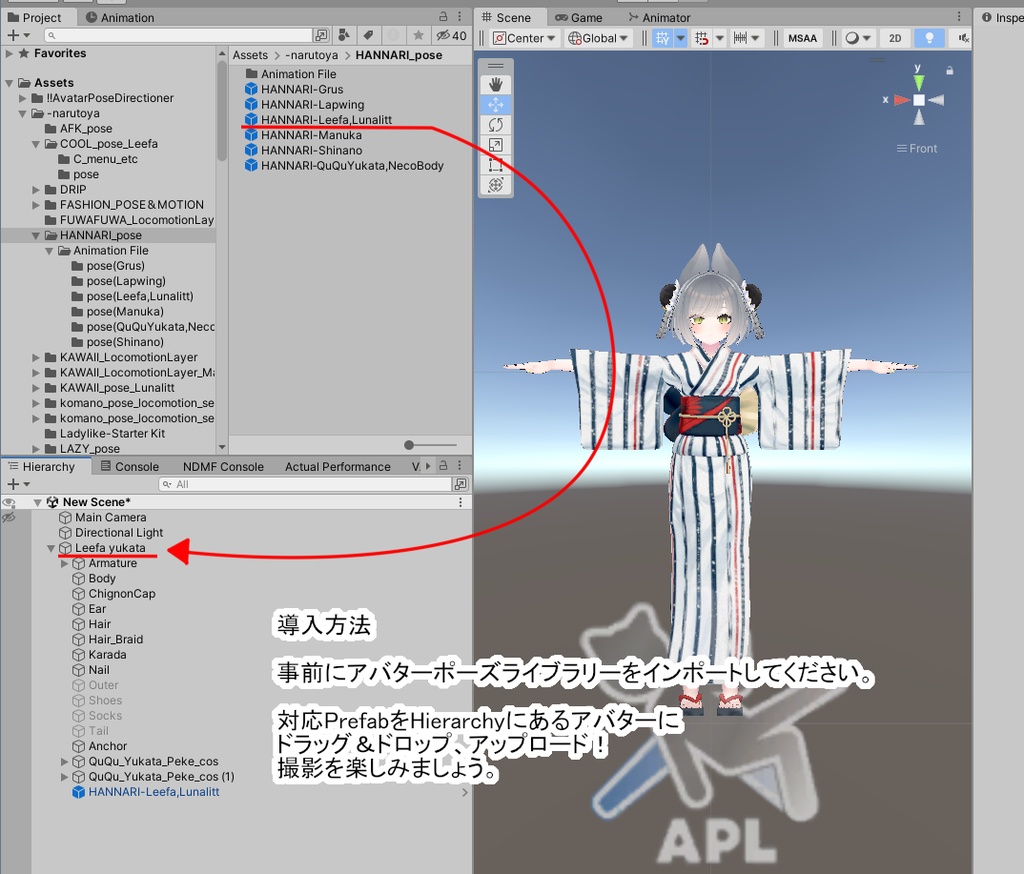The width and height of the screenshot is (1024, 874).
Task: Click the Front view label under the gizmo
Action: pos(917,148)
